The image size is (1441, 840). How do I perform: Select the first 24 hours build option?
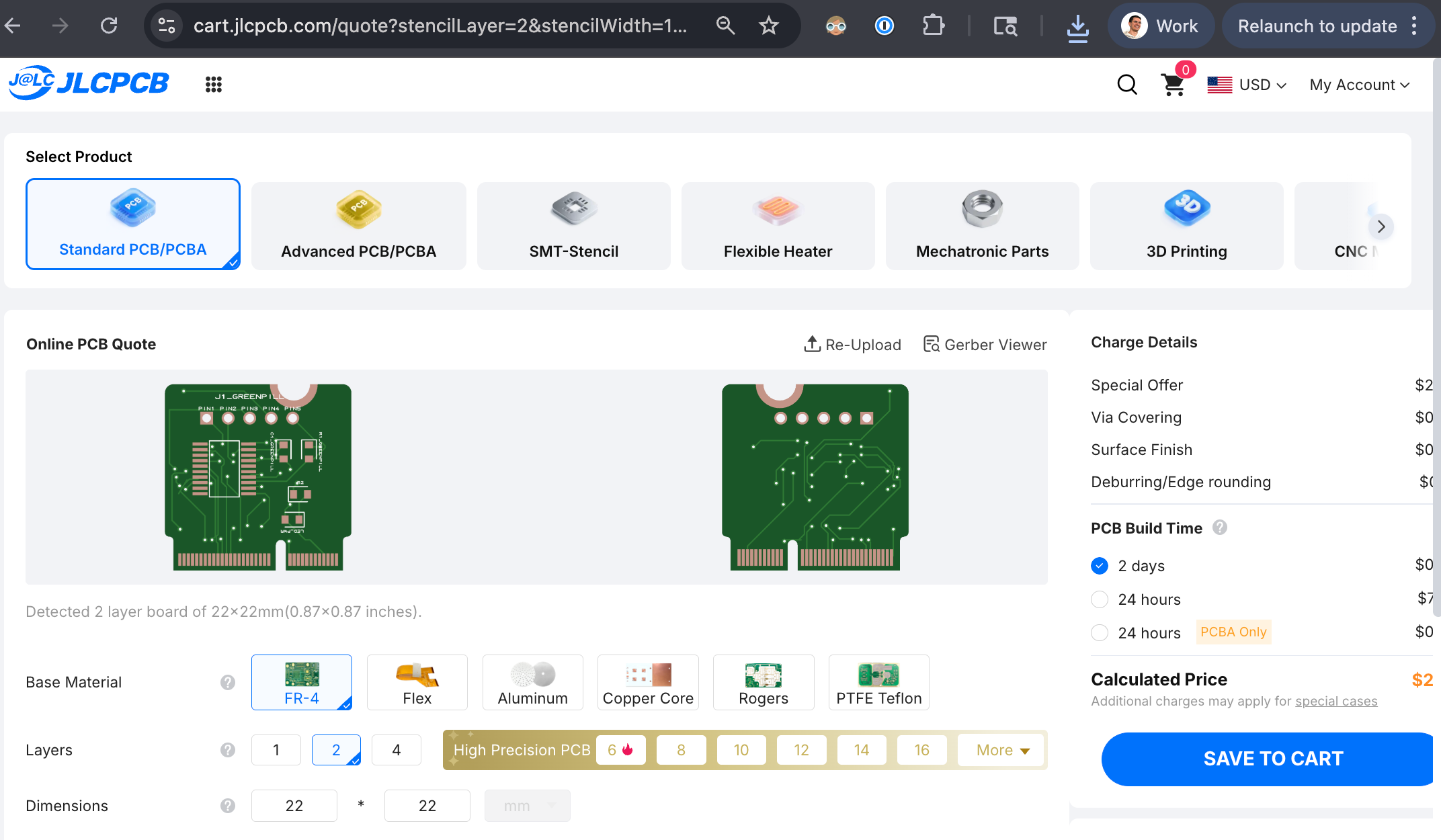1100,599
